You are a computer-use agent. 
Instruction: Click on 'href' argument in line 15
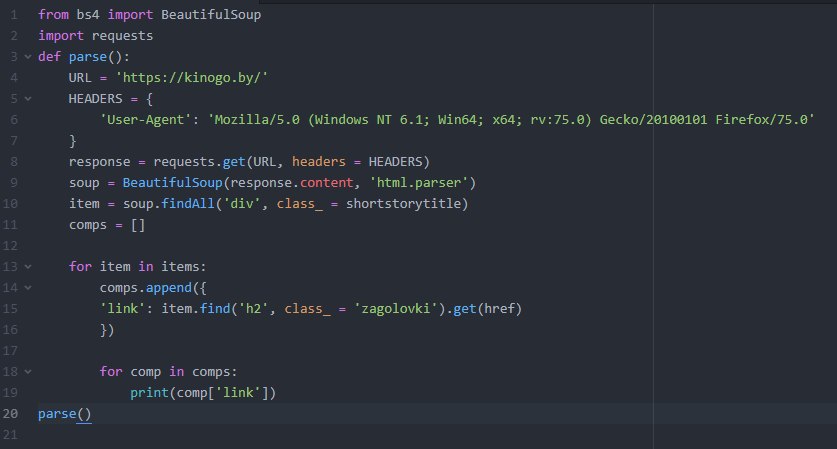tap(499, 309)
